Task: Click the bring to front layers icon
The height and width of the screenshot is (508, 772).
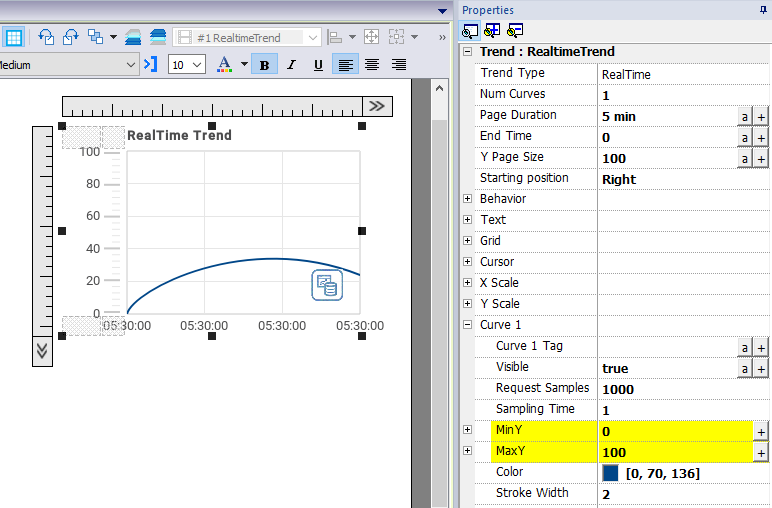Action: pyautogui.click(x=133, y=38)
